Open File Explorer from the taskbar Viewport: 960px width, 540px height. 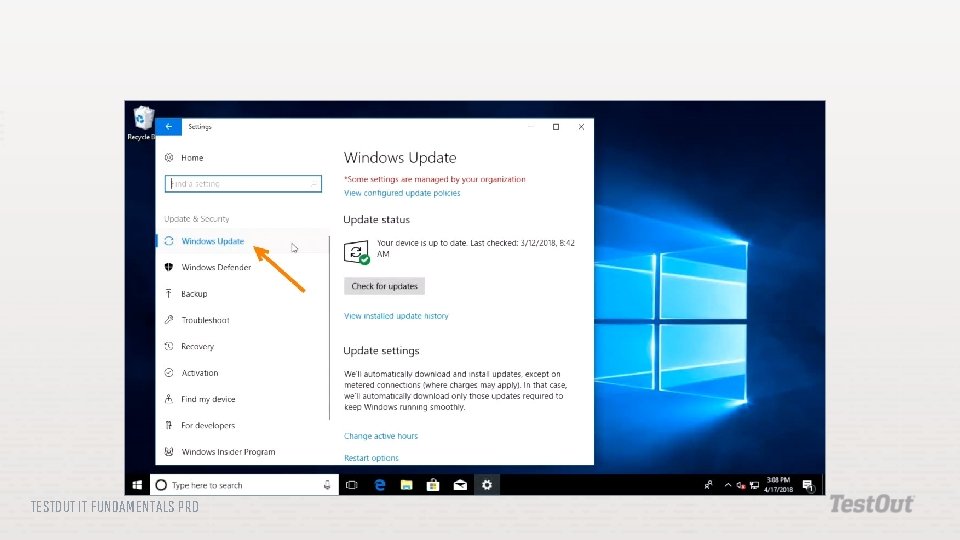pos(406,485)
